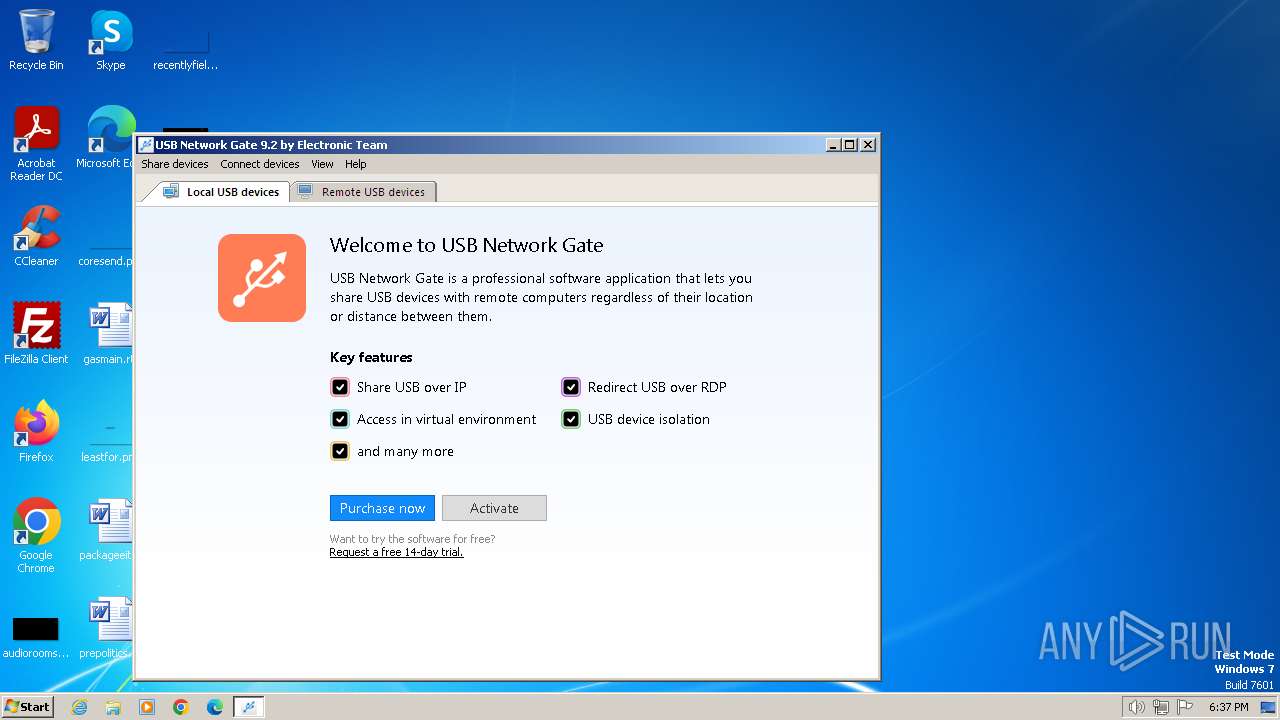Click the Action Center flag icon

1185,707
